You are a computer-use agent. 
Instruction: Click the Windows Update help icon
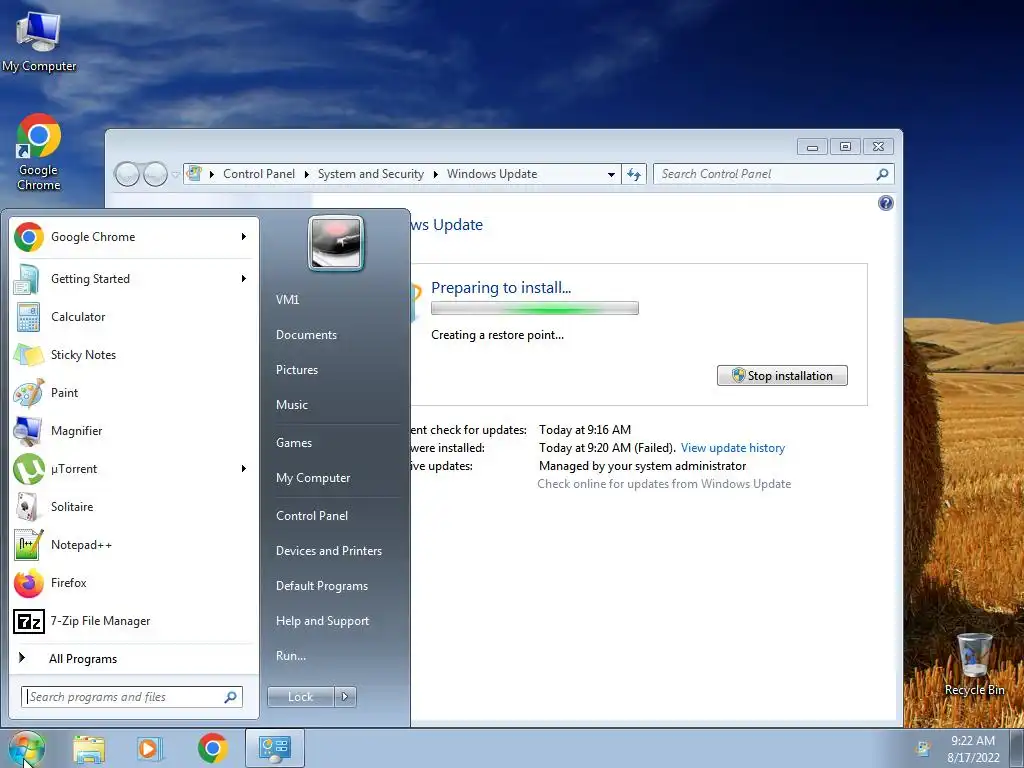click(x=886, y=203)
